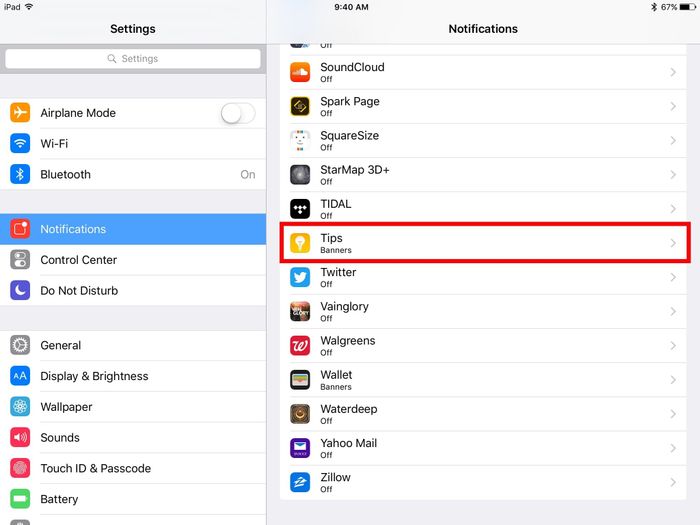Tap the Yahoo Mail icon
Image resolution: width=700 pixels, height=525 pixels.
300,448
